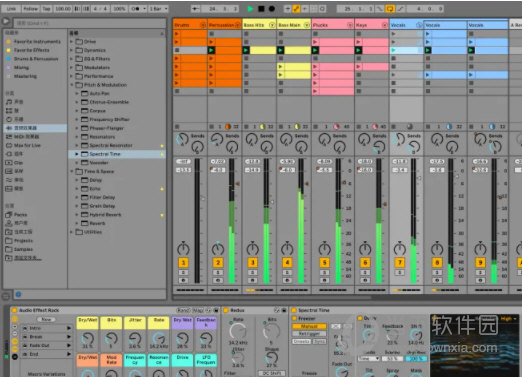Launch the playing clip in Plucks track

pos(315,50)
